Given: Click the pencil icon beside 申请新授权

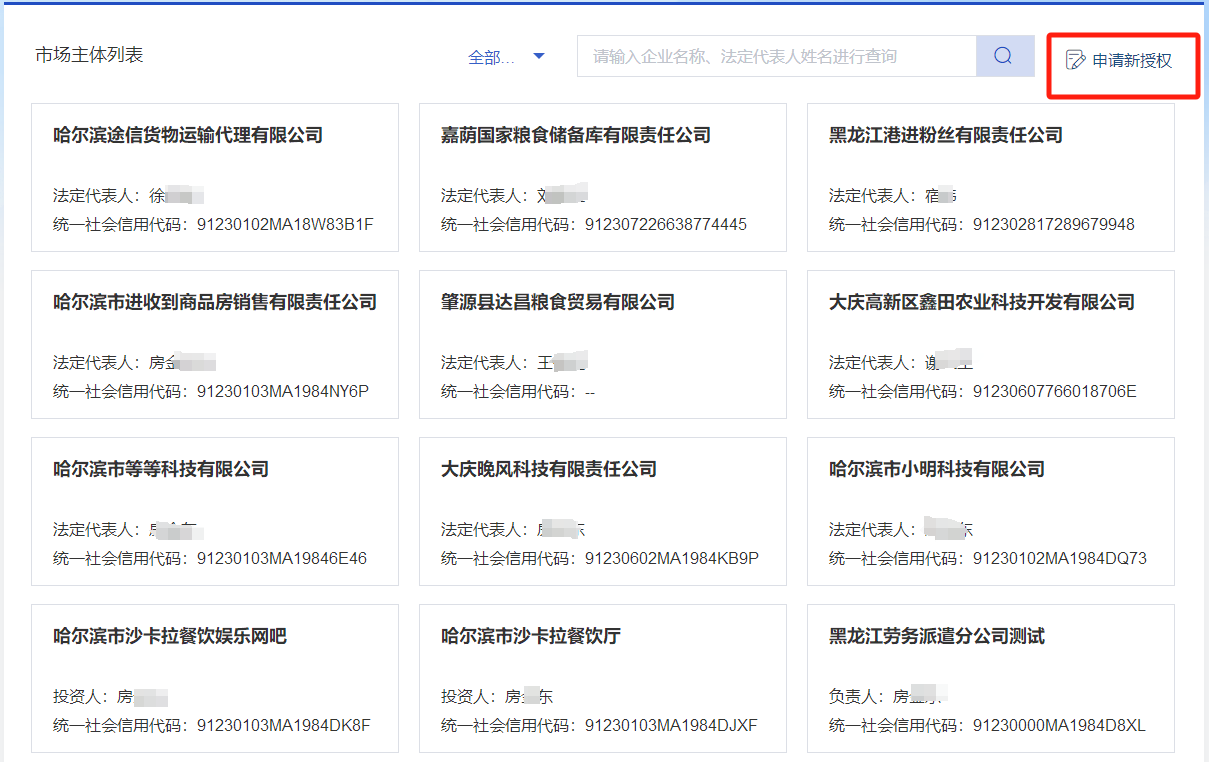Looking at the screenshot, I should tap(1075, 60).
